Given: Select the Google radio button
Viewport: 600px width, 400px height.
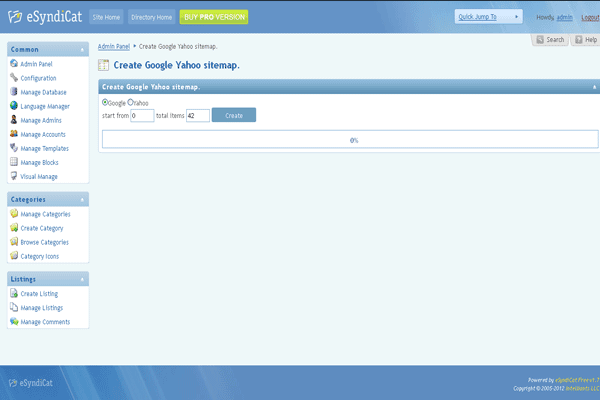Looking at the screenshot, I should pyautogui.click(x=105, y=102).
